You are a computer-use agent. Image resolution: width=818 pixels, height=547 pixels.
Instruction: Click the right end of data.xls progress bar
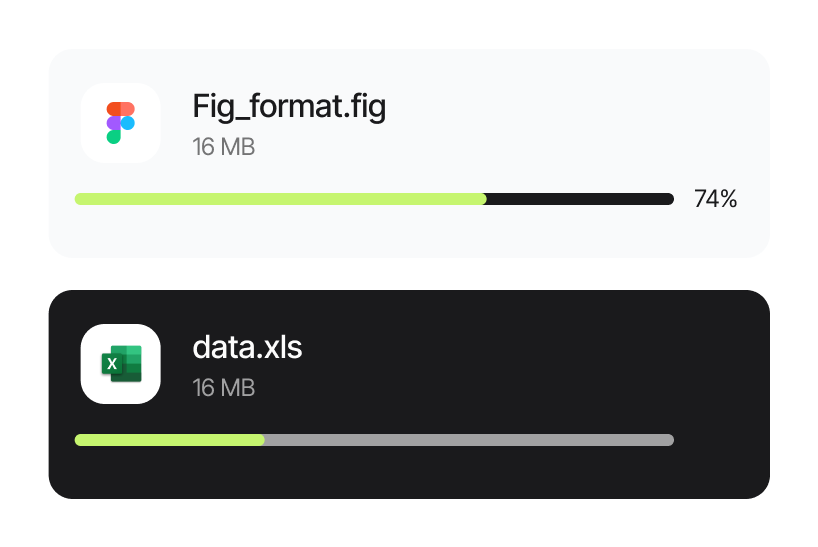670,440
